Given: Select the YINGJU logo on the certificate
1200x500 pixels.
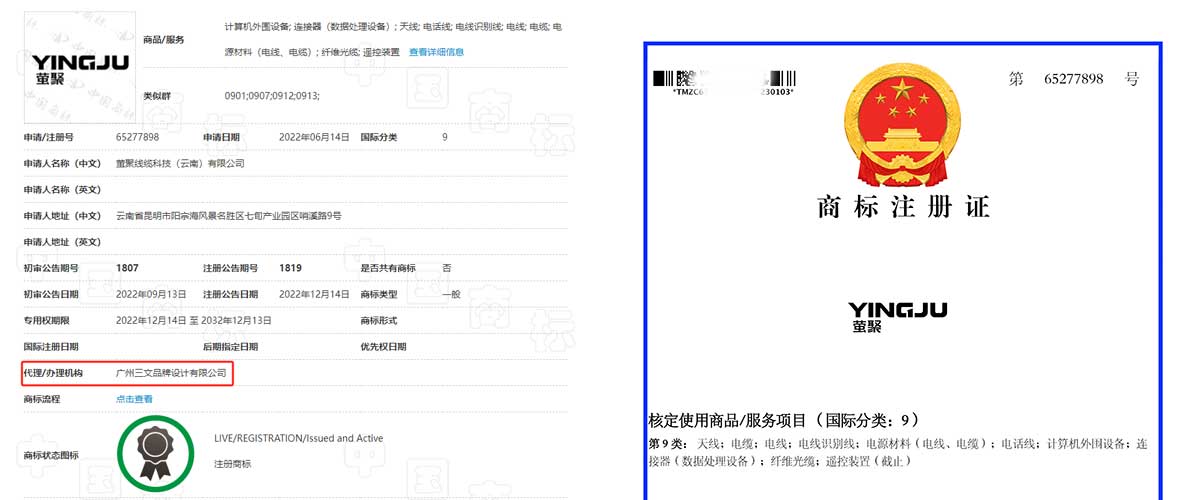Looking at the screenshot, I should click(897, 316).
